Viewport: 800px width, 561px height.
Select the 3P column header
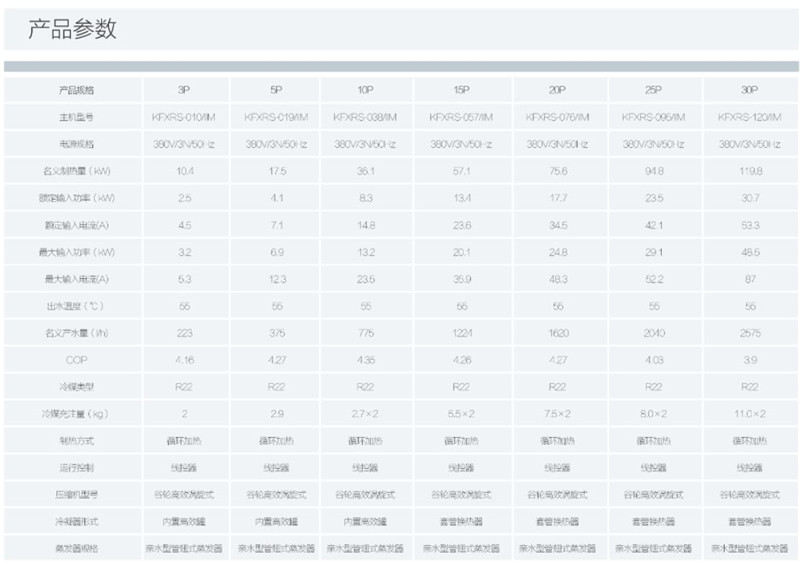pyautogui.click(x=185, y=90)
